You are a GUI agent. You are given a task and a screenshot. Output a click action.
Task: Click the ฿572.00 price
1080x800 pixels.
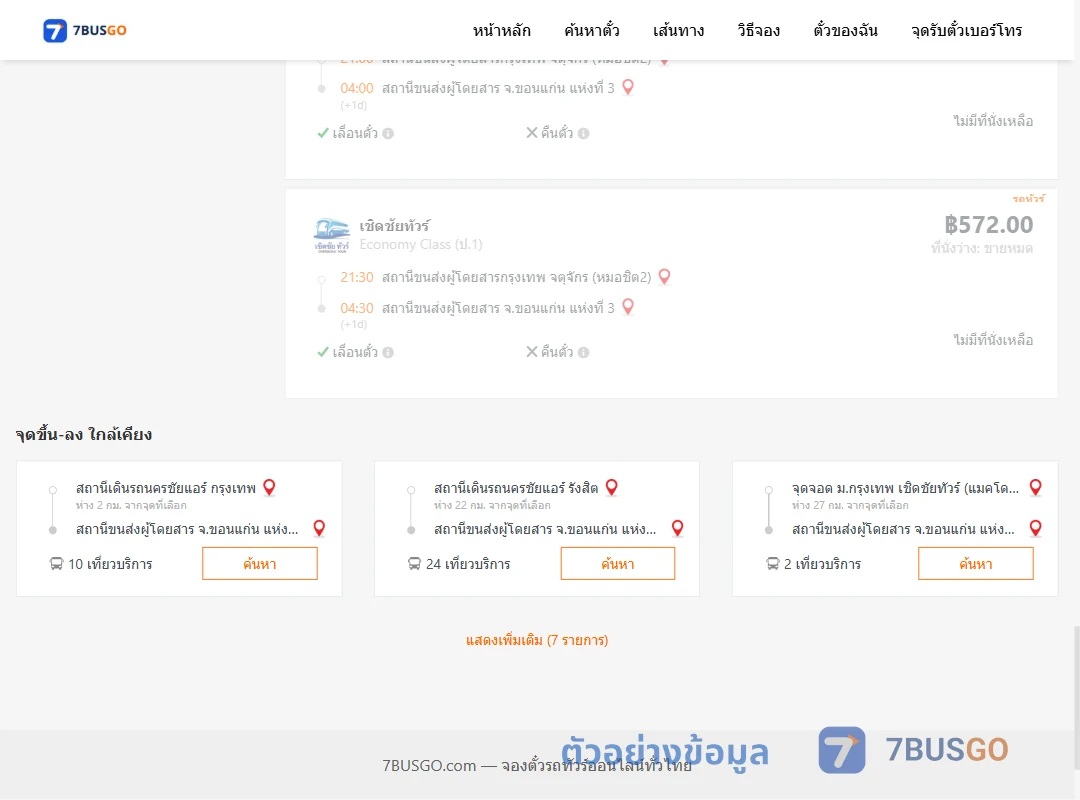(x=988, y=225)
